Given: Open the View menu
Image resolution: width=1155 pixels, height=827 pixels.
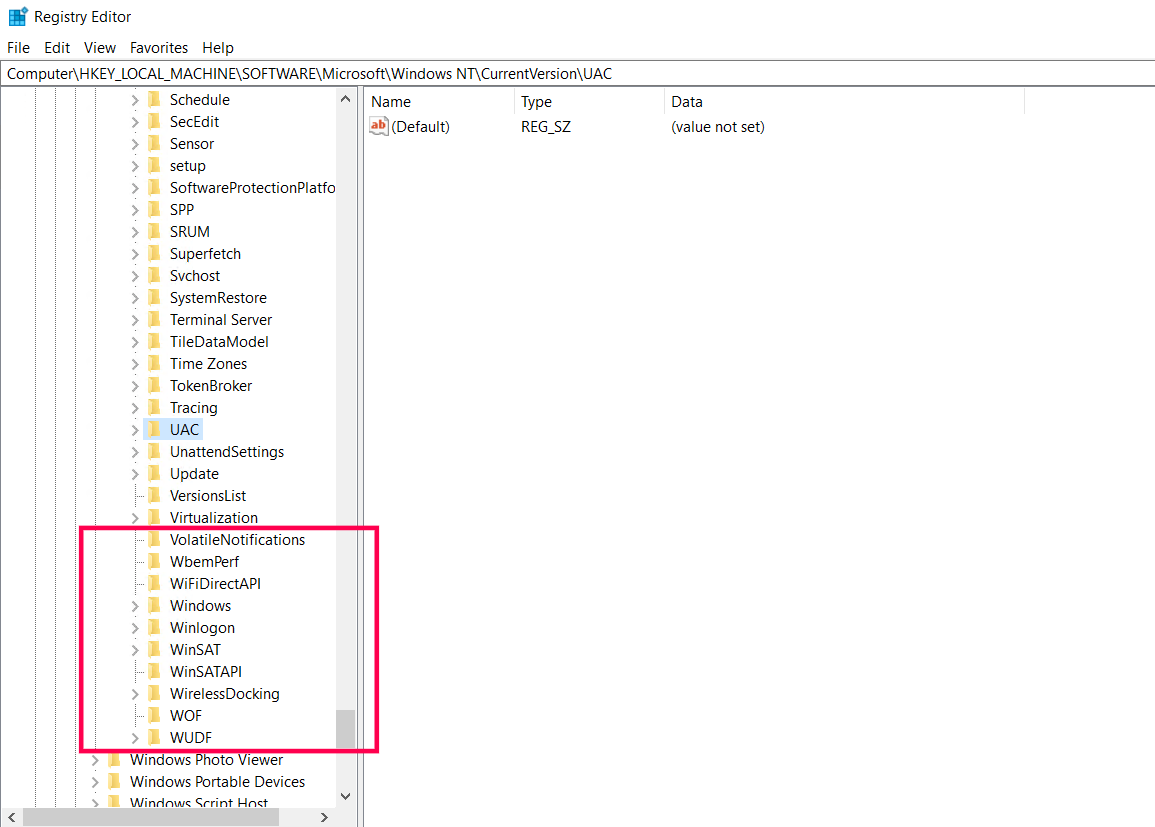Looking at the screenshot, I should 99,48.
